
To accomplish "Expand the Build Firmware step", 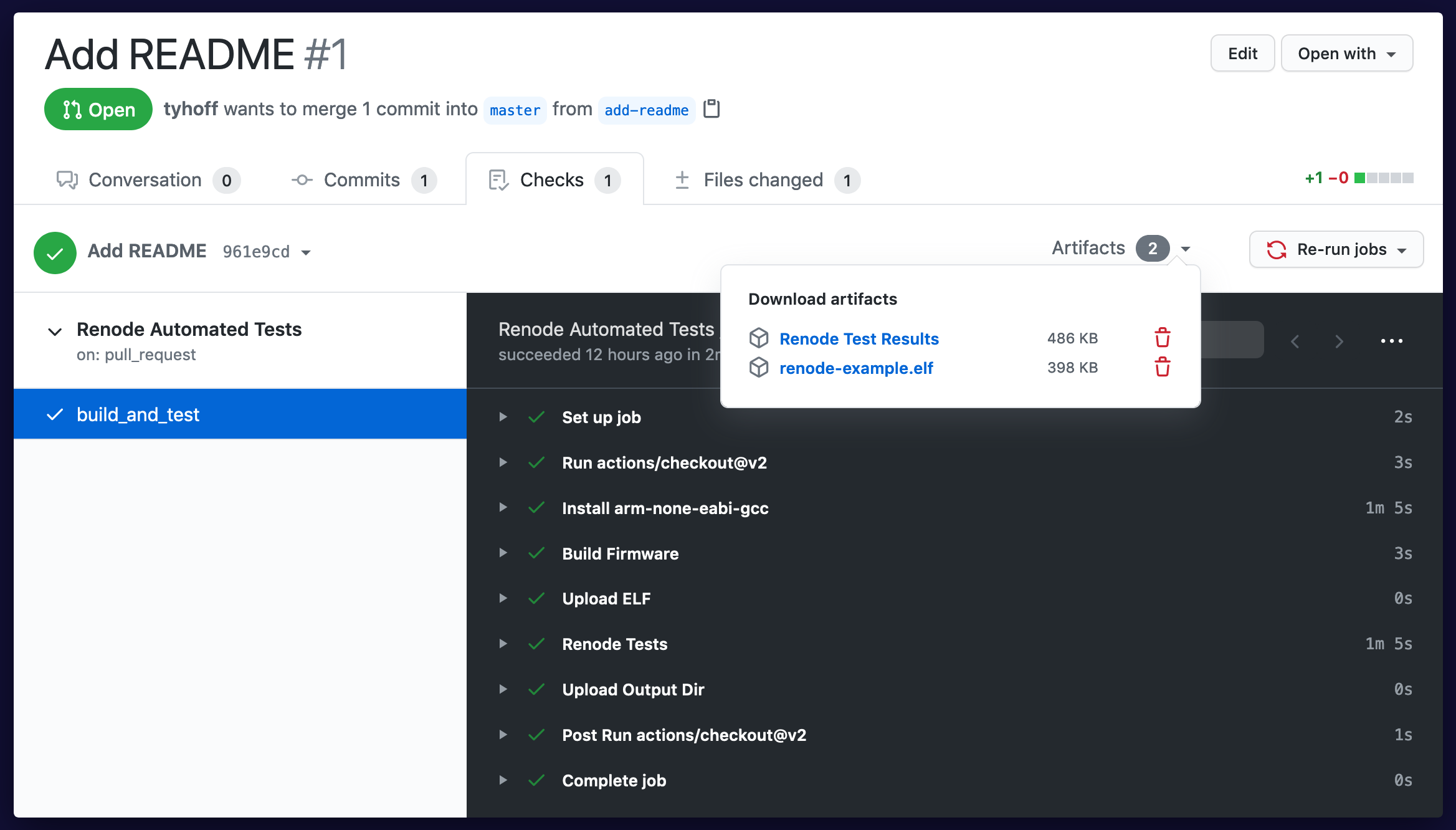I will click(503, 553).
